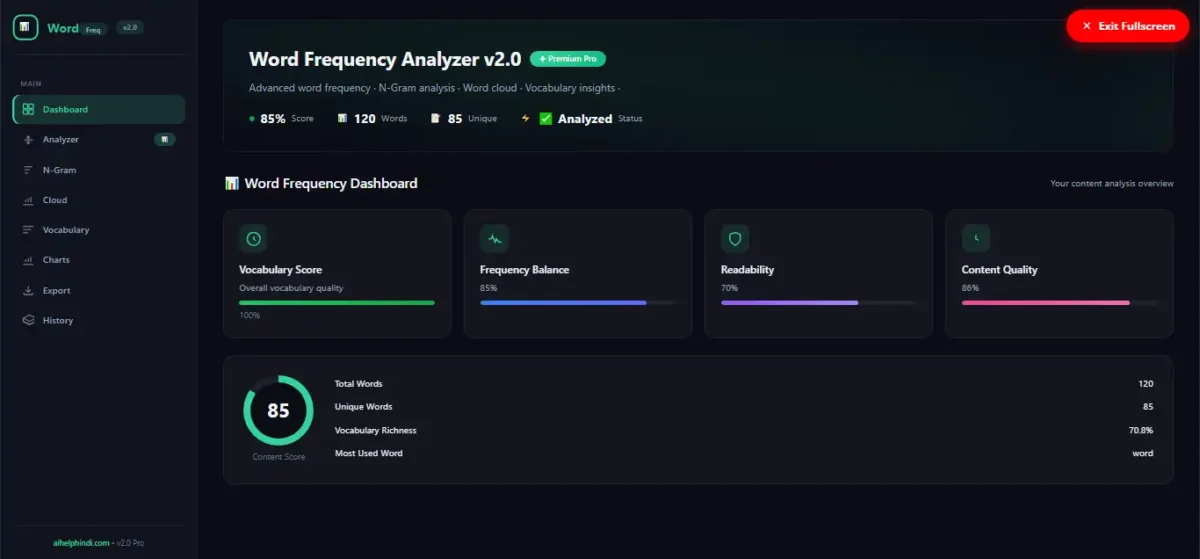
Task: Click the 100% label under Vocabulary Score
Action: pyautogui.click(x=249, y=315)
